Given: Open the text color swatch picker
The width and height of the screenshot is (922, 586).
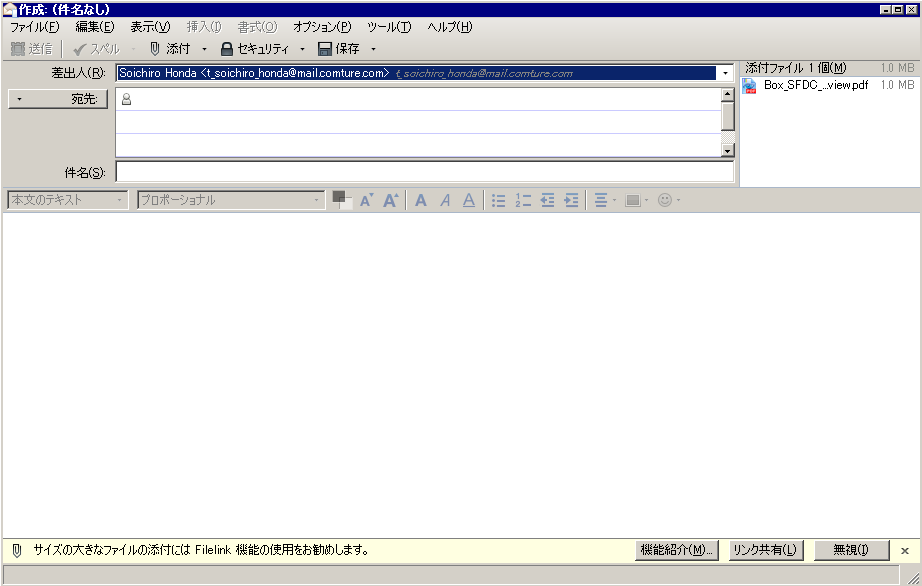Looking at the screenshot, I should pos(342,200).
